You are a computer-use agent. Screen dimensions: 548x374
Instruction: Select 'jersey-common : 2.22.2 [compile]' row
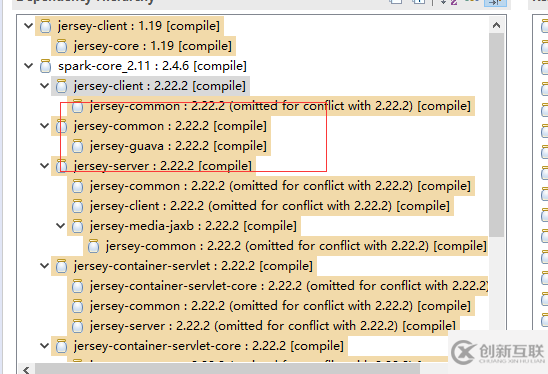point(161,126)
